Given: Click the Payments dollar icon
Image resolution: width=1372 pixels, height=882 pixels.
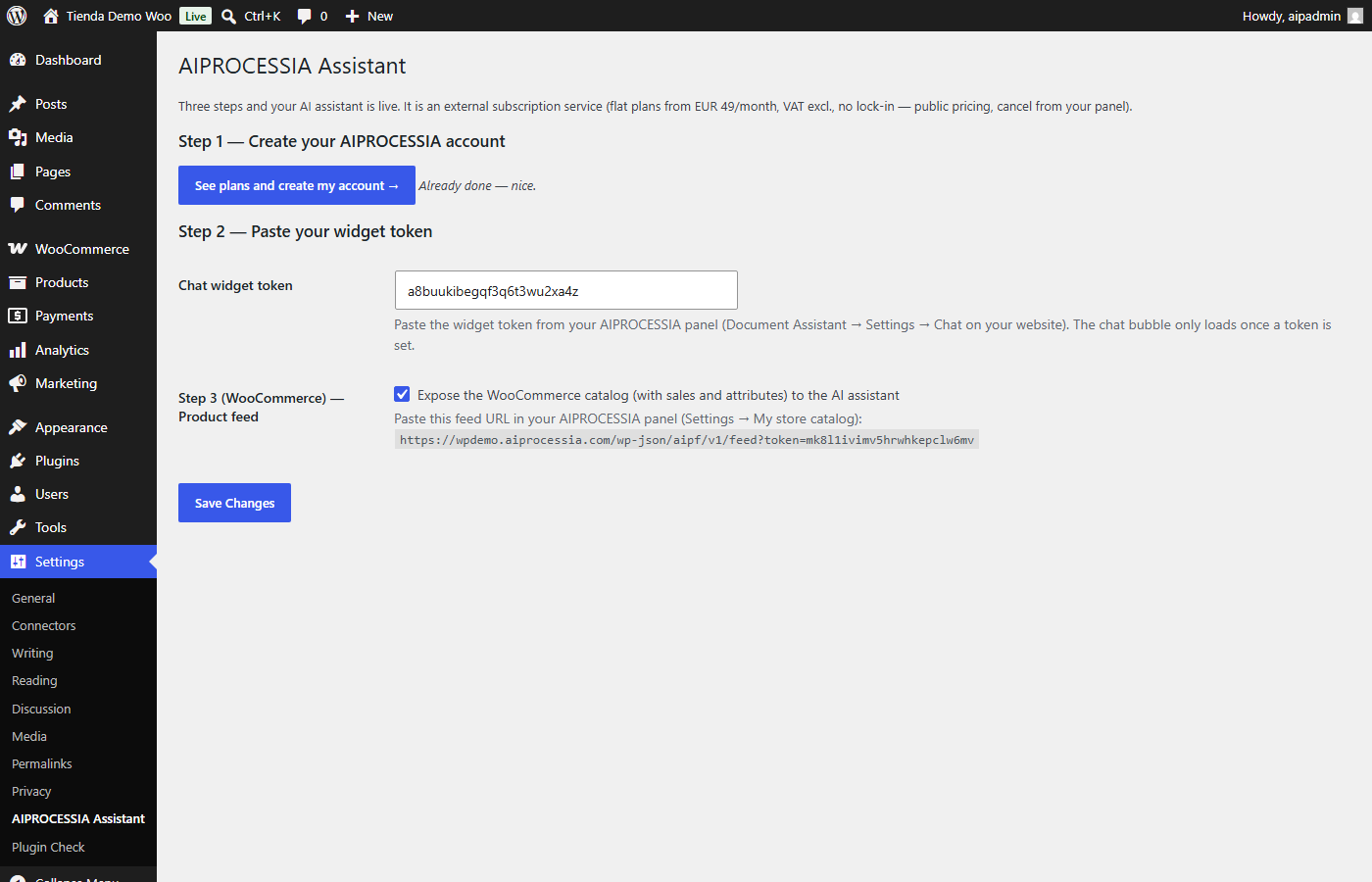Looking at the screenshot, I should [x=18, y=316].
